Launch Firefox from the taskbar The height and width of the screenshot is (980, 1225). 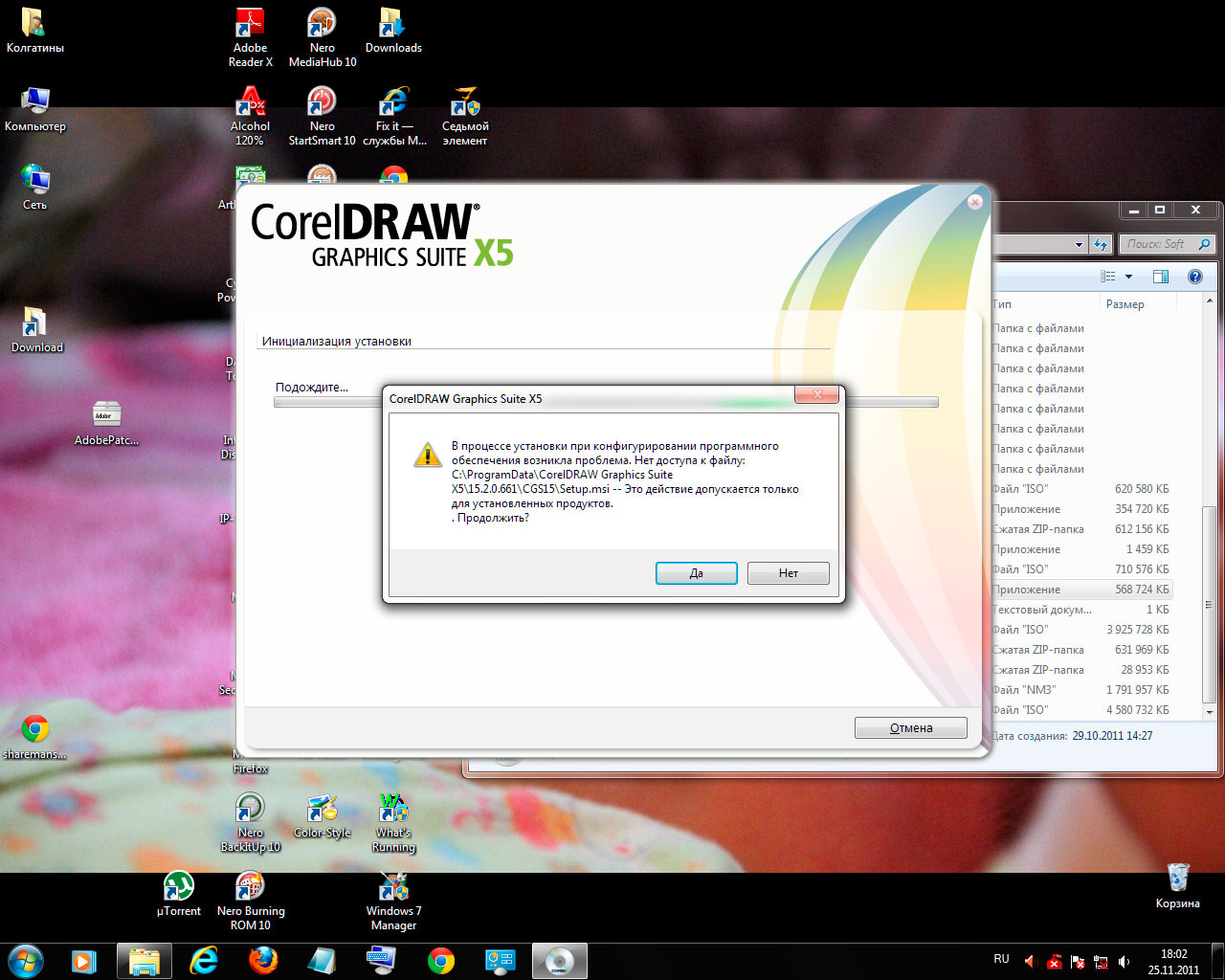click(x=263, y=960)
